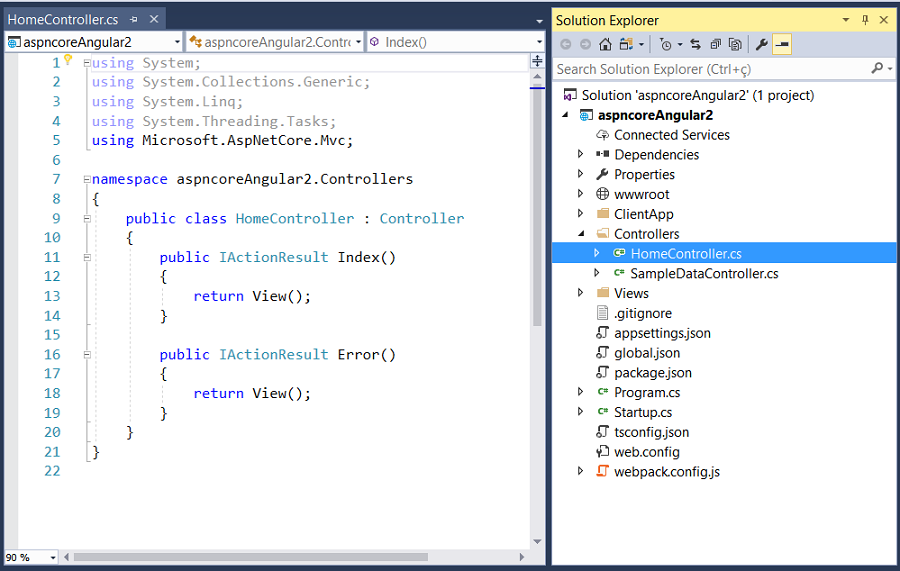Select the Dependencies icon in the tree

coord(602,154)
